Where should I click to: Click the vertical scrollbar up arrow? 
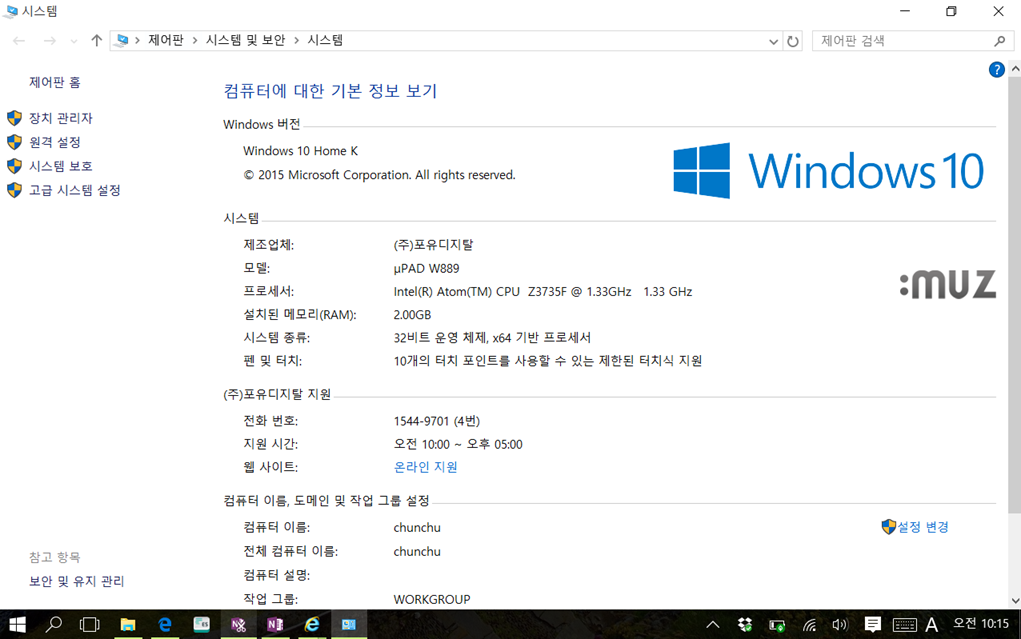tap(1015, 68)
